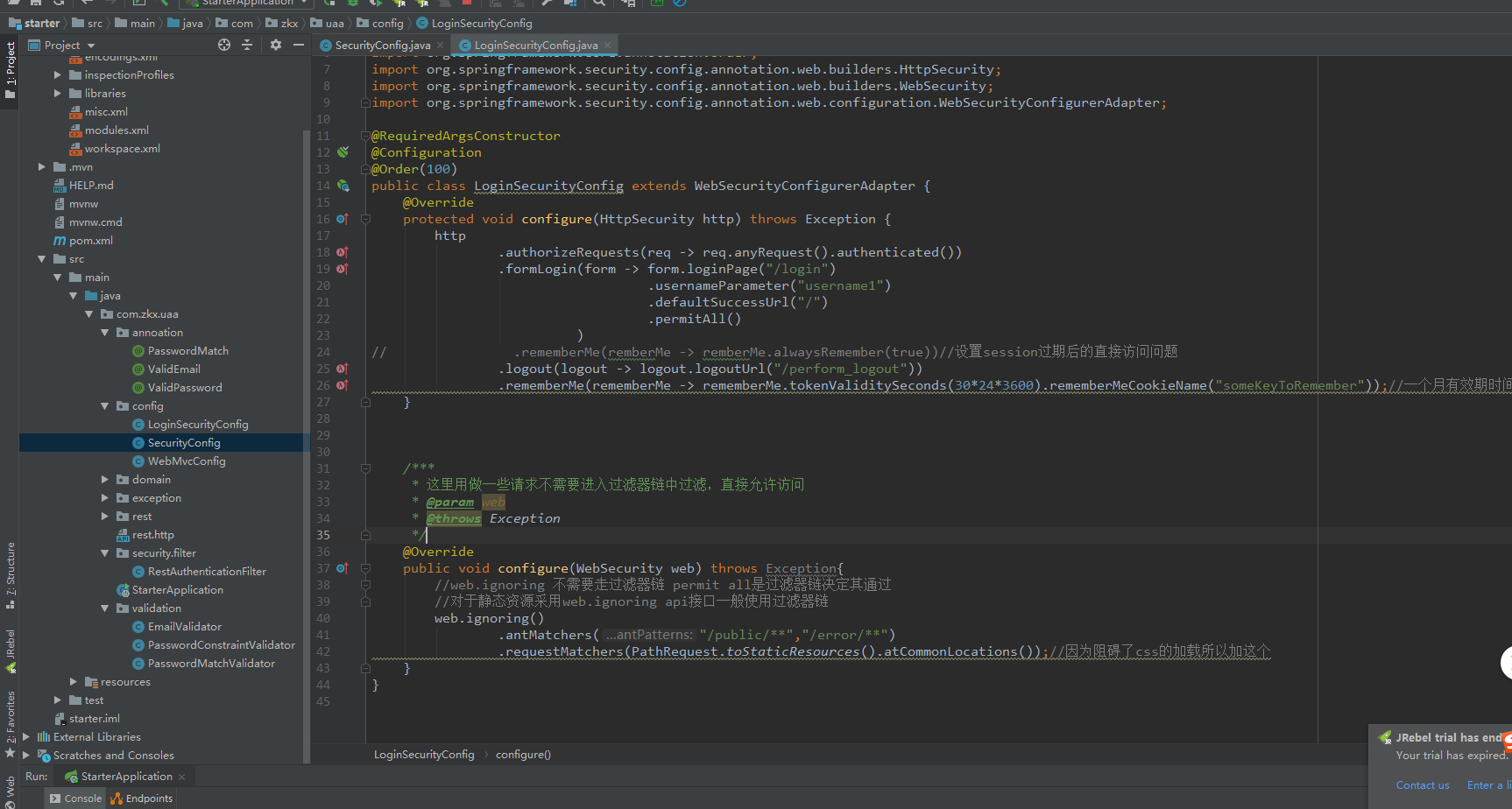1512x809 pixels.
Task: Select the StarterApplication run tab
Action: (x=126, y=777)
